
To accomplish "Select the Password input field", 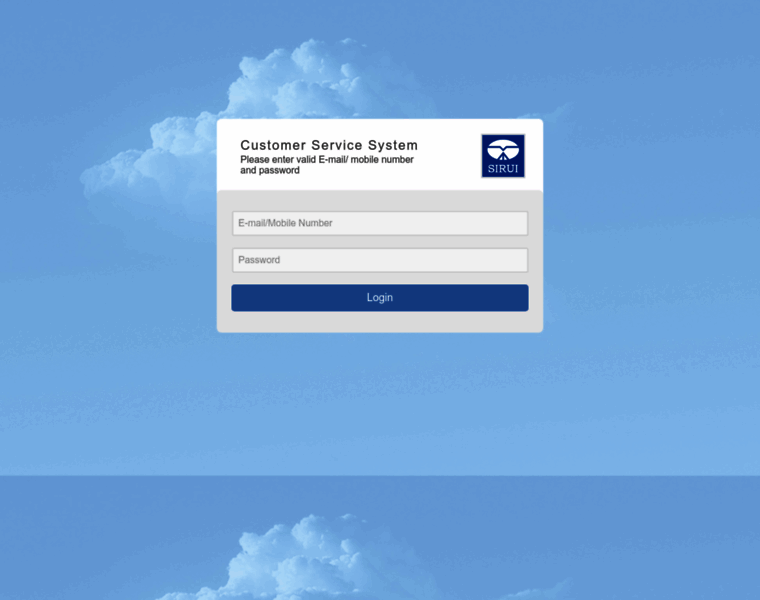I will click(380, 260).
